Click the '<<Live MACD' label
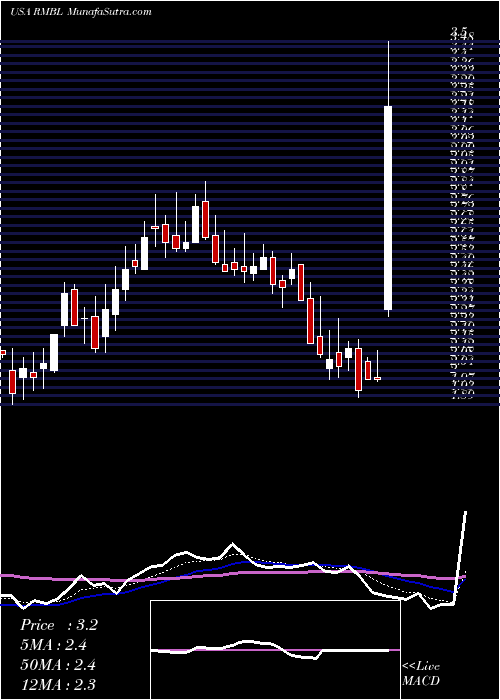This screenshot has width=500, height=700. (421, 674)
